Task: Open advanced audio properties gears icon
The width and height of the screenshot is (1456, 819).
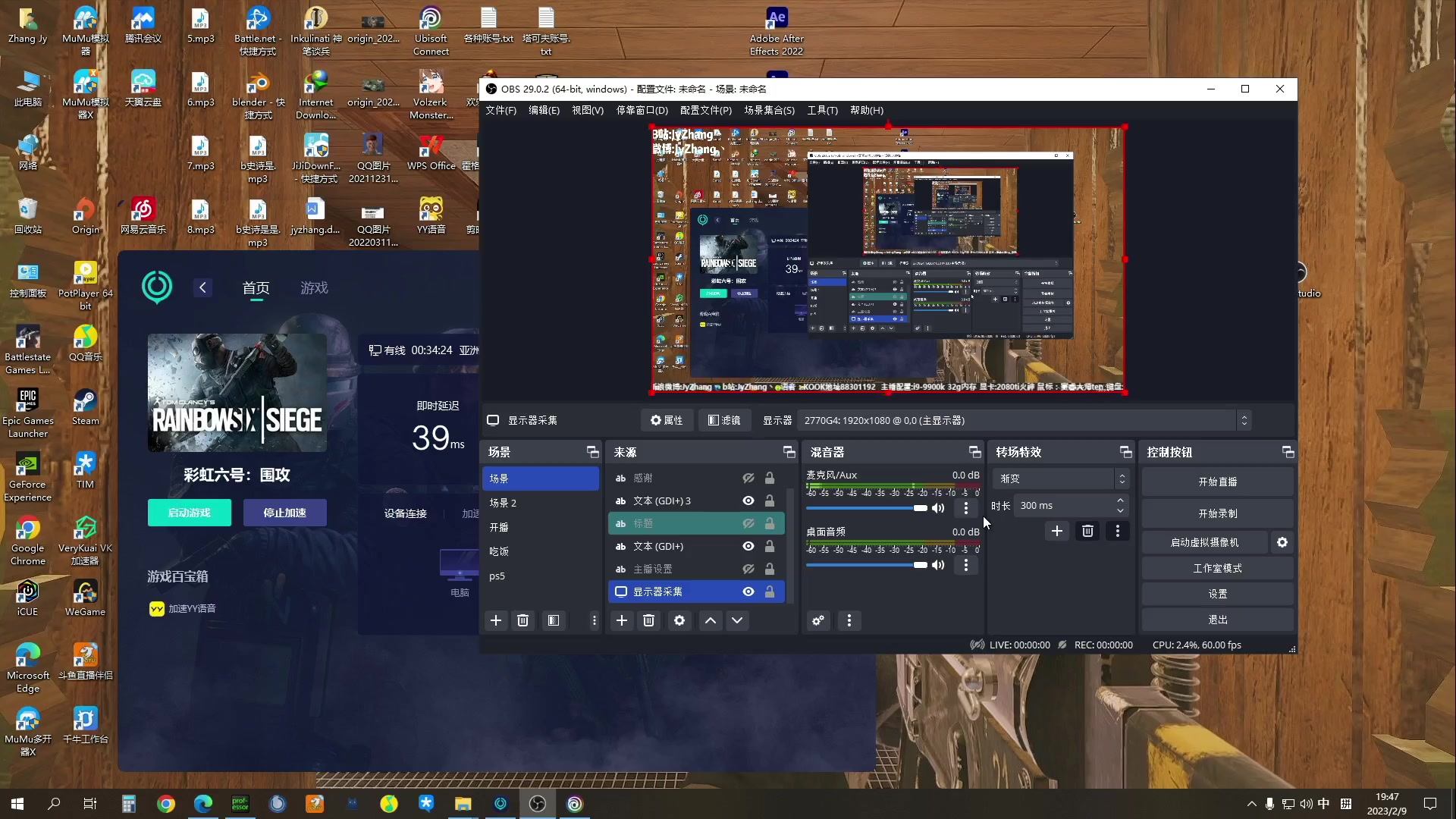Action: [818, 620]
